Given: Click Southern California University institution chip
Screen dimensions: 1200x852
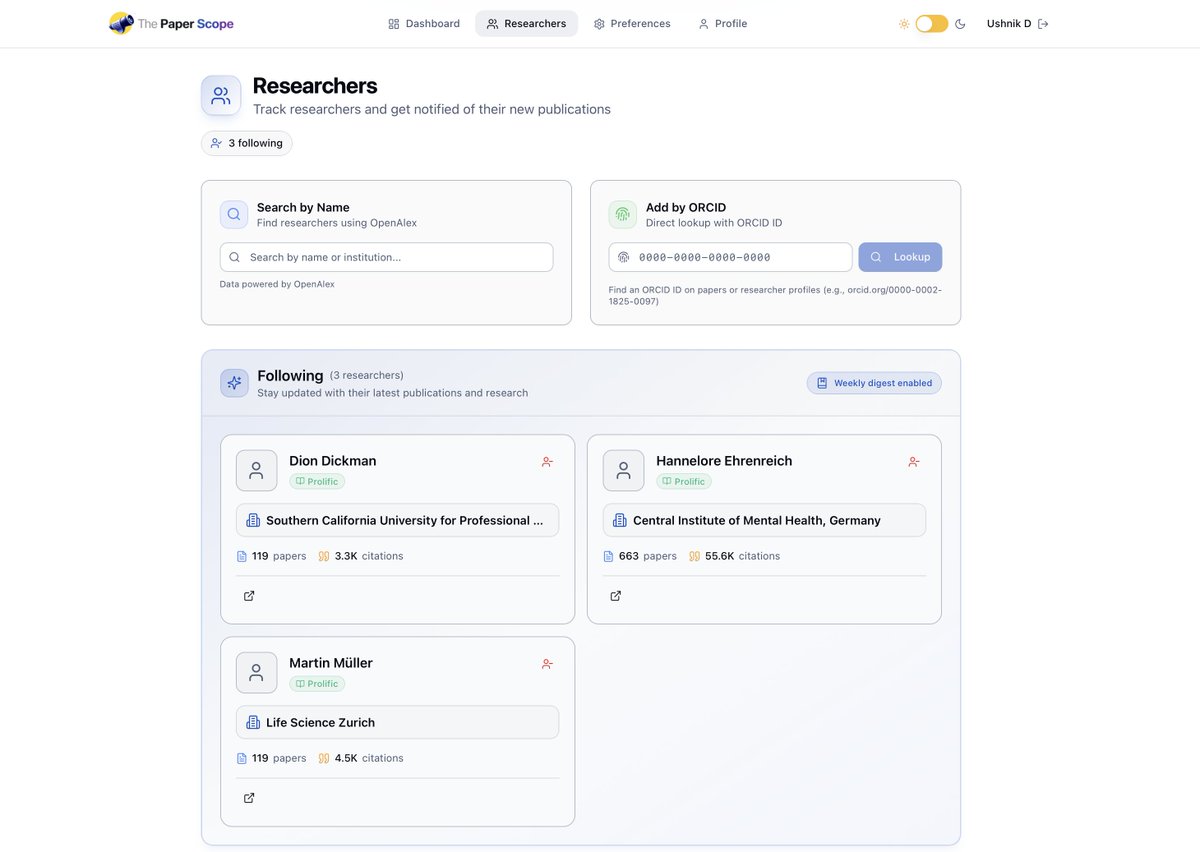Looking at the screenshot, I should [397, 520].
